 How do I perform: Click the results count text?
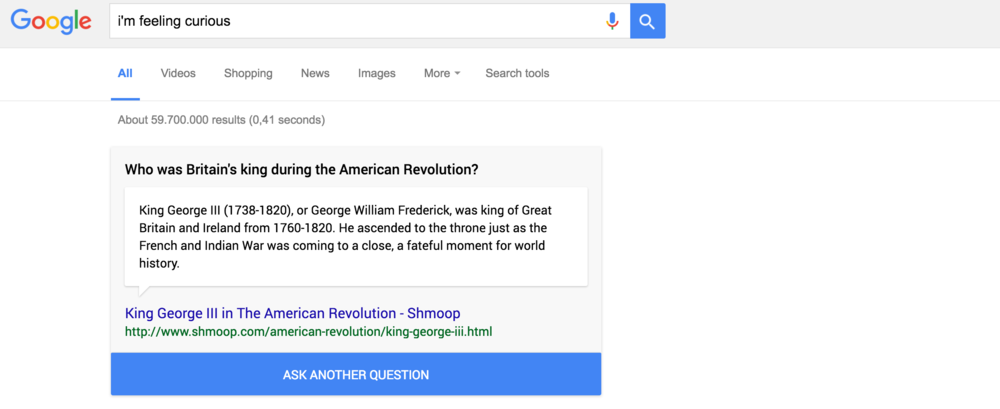pyautogui.click(x=221, y=120)
